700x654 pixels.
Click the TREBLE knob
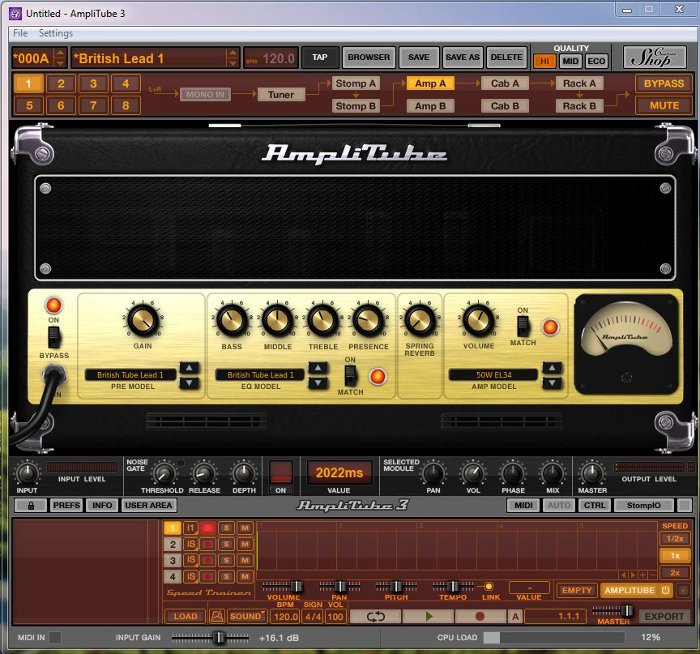click(323, 321)
